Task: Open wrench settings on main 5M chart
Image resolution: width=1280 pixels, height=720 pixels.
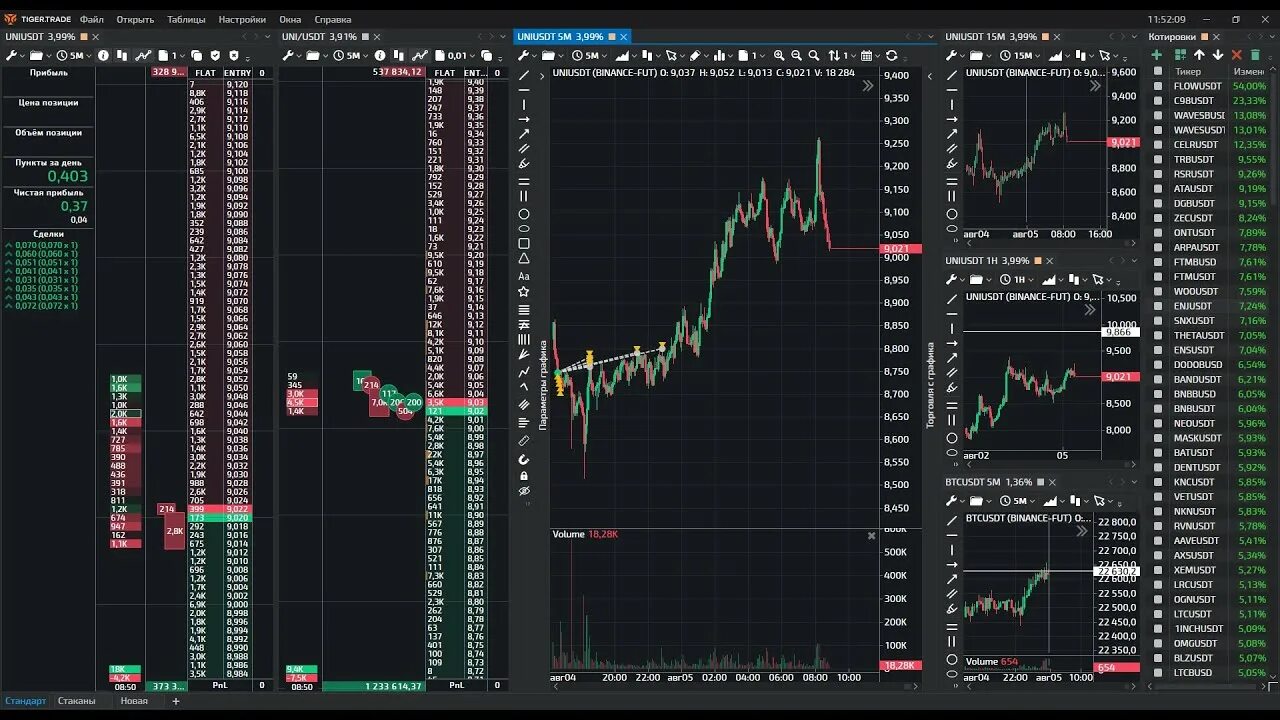Action: click(x=524, y=56)
